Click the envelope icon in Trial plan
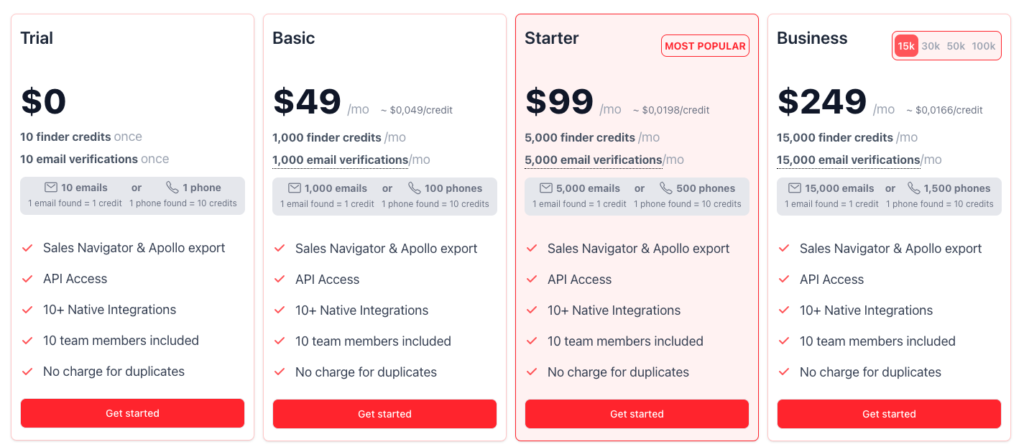This screenshot has width=1024, height=447. [51, 187]
